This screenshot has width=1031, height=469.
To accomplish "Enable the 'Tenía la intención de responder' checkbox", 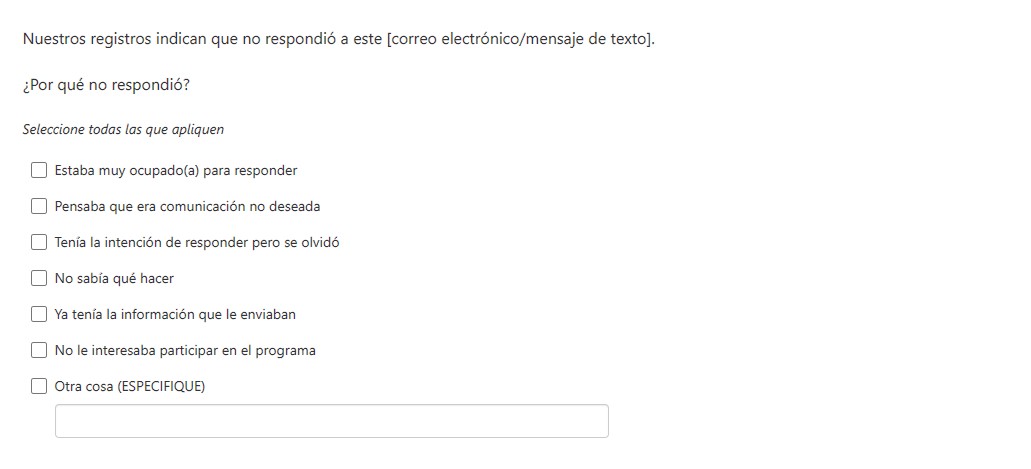I will click(39, 243).
